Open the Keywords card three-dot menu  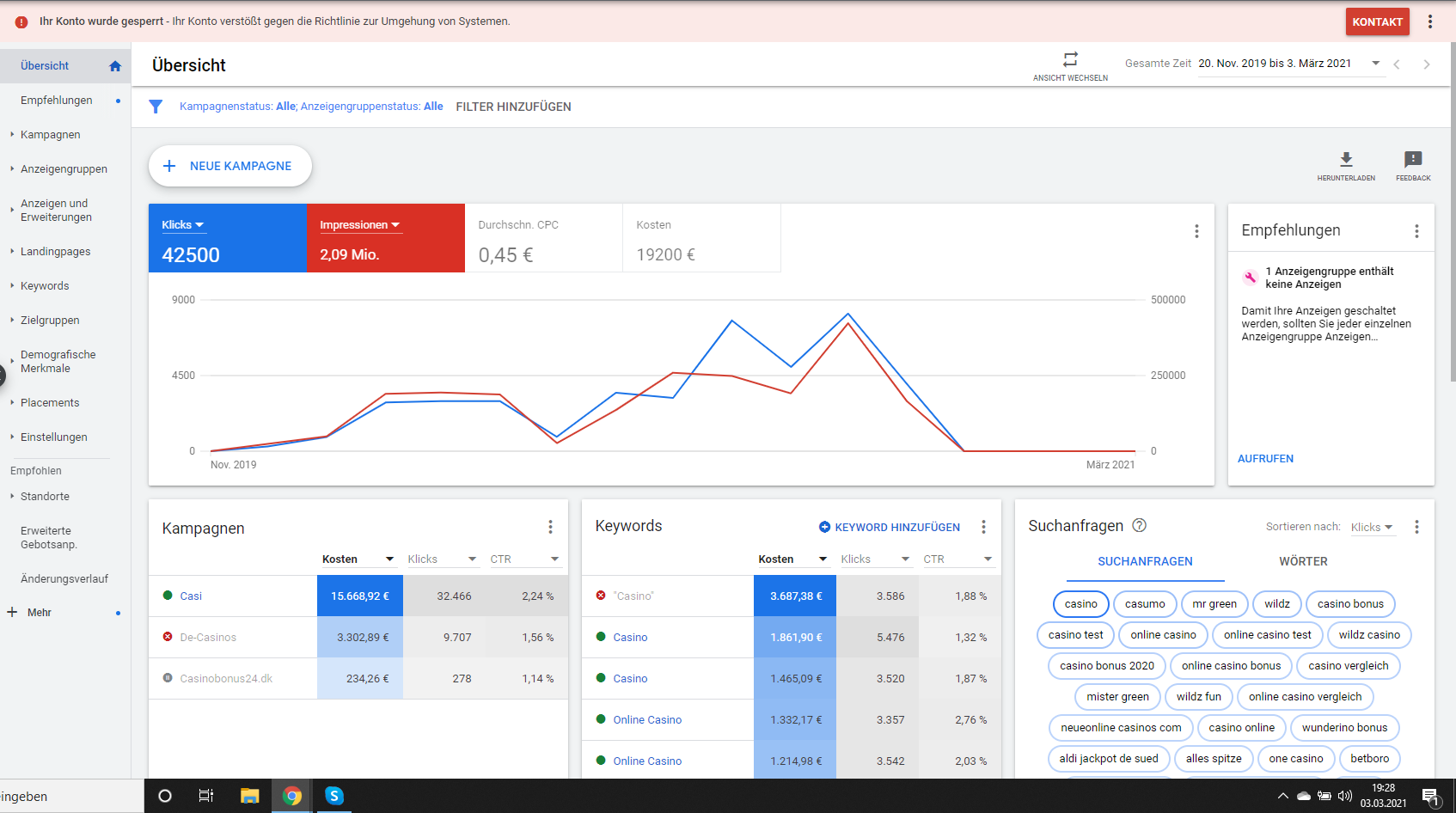[983, 527]
